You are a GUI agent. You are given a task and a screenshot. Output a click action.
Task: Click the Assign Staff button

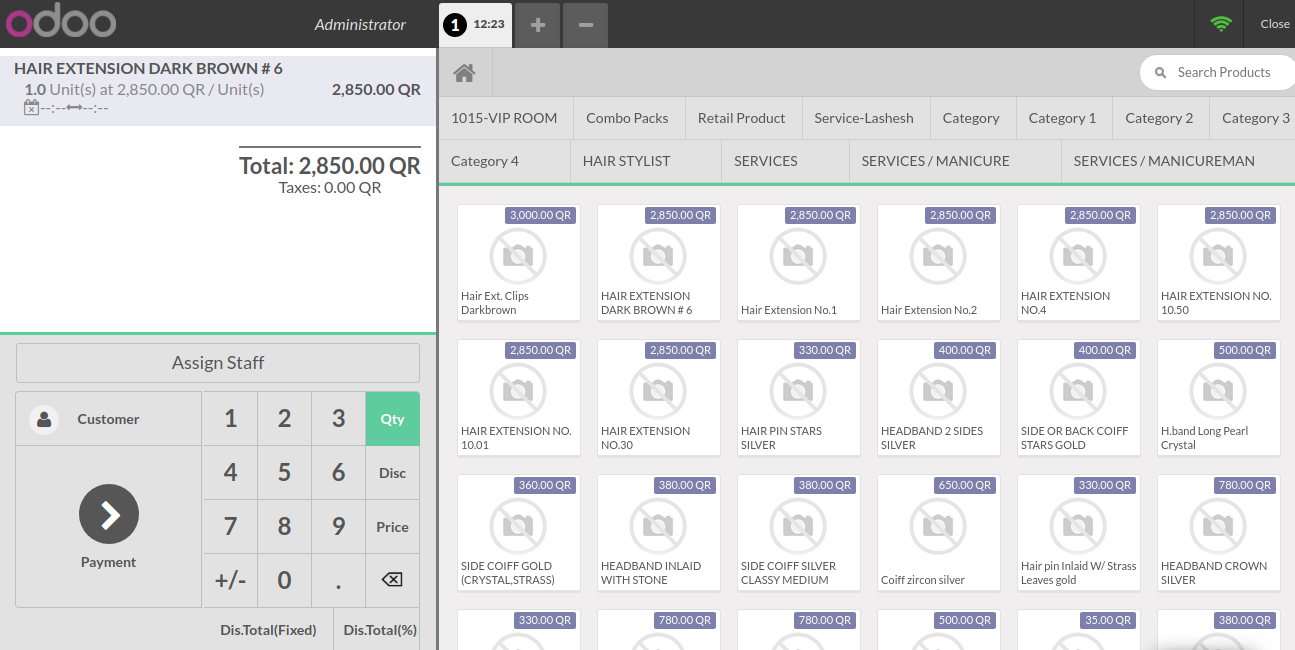(218, 363)
